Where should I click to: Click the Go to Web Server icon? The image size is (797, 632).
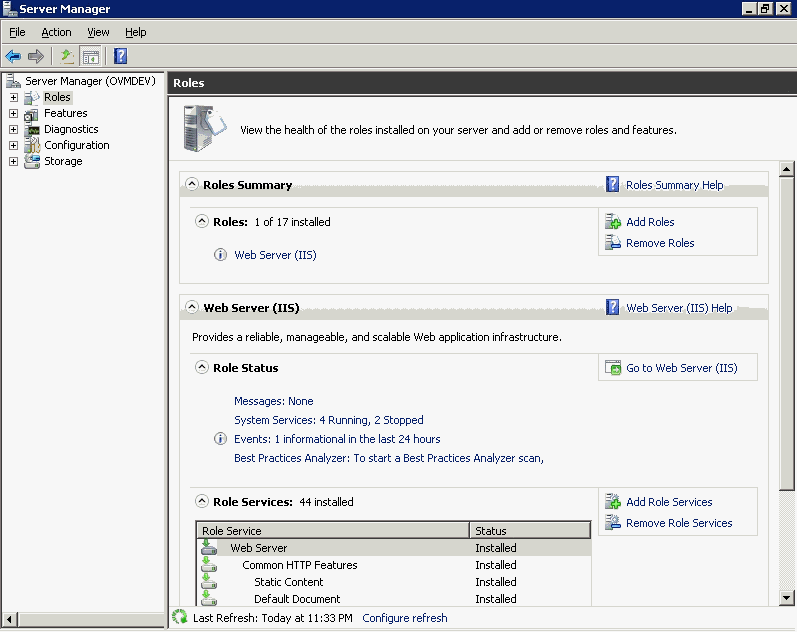(613, 368)
